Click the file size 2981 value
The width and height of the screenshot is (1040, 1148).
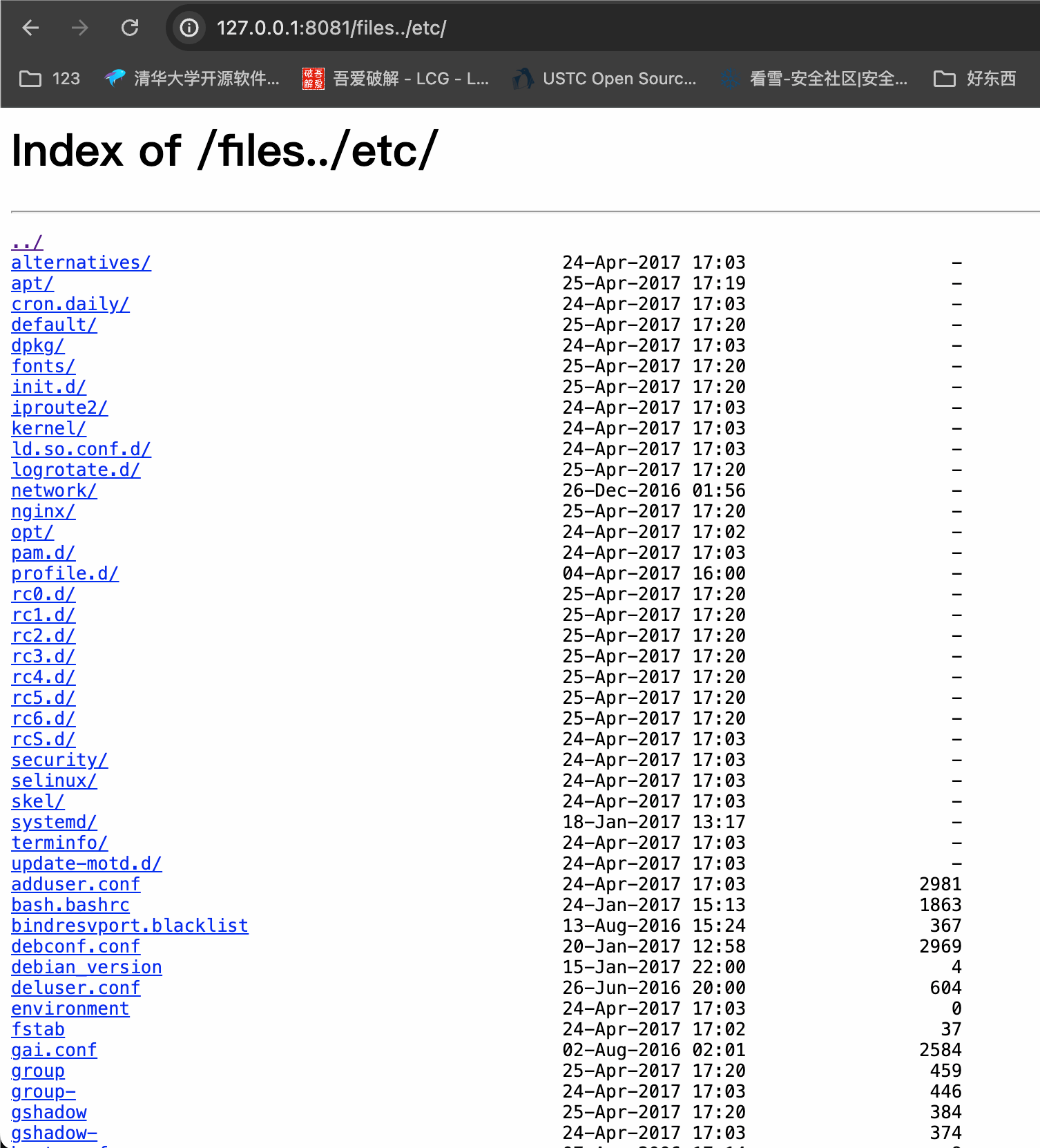pyautogui.click(x=941, y=884)
